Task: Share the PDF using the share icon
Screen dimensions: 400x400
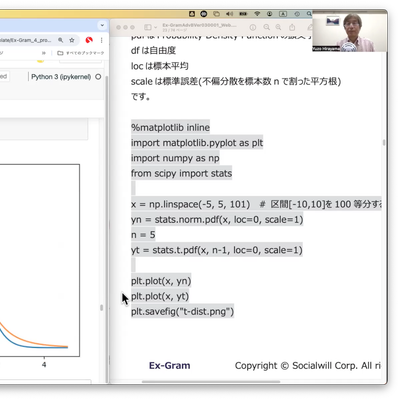Action: tap(292, 27)
